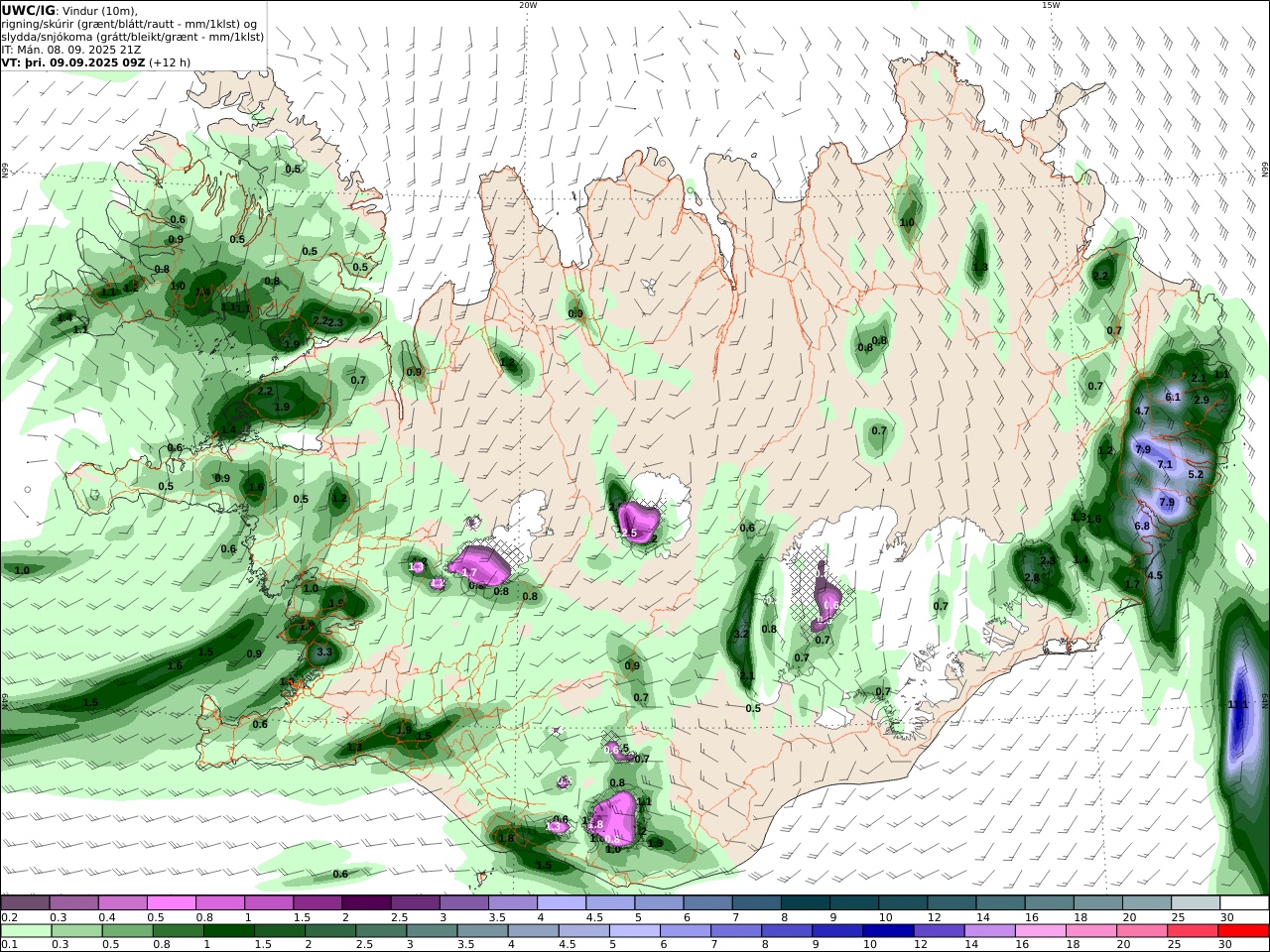Click the 11.1 precipitation value offshore east
The image size is (1270, 952).
click(x=1238, y=705)
